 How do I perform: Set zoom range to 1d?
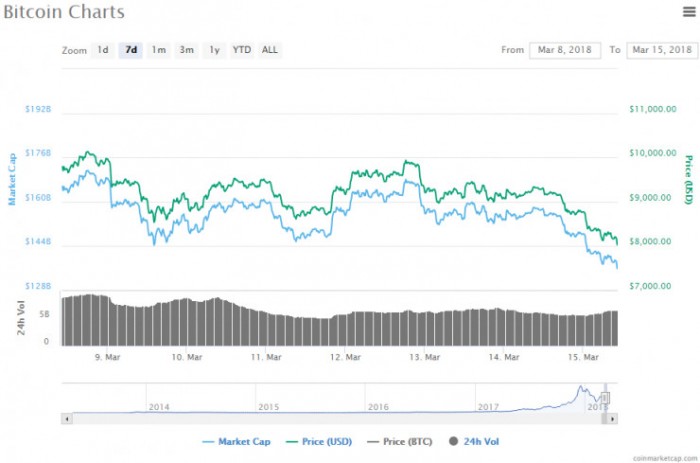coord(103,50)
